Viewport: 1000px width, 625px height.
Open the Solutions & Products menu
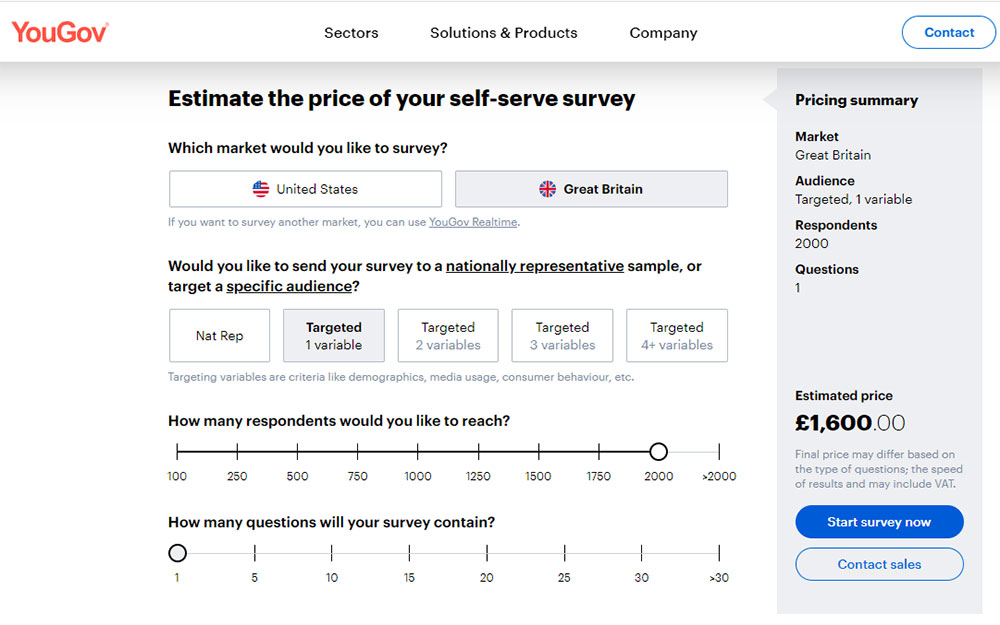504,33
